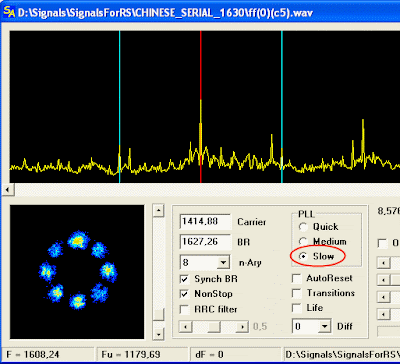Select the Quick PLL radio button
Image resolution: width=400 pixels, height=364 pixels.
pos(303,227)
